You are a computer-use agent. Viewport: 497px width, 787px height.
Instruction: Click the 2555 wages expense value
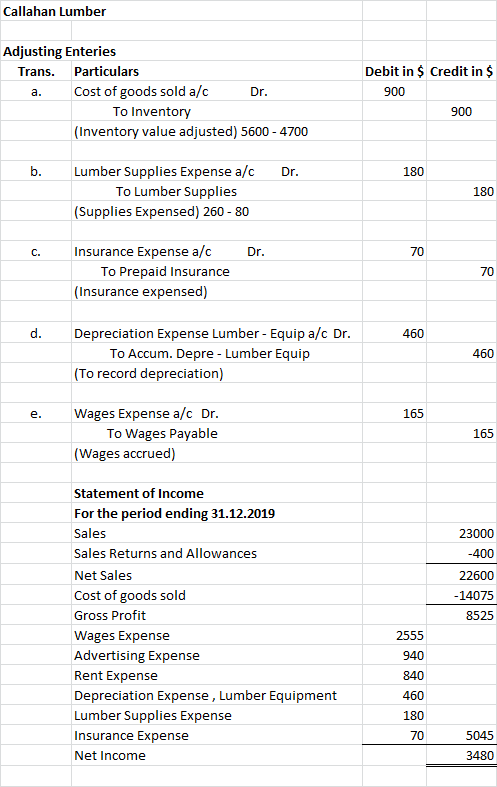pos(410,636)
